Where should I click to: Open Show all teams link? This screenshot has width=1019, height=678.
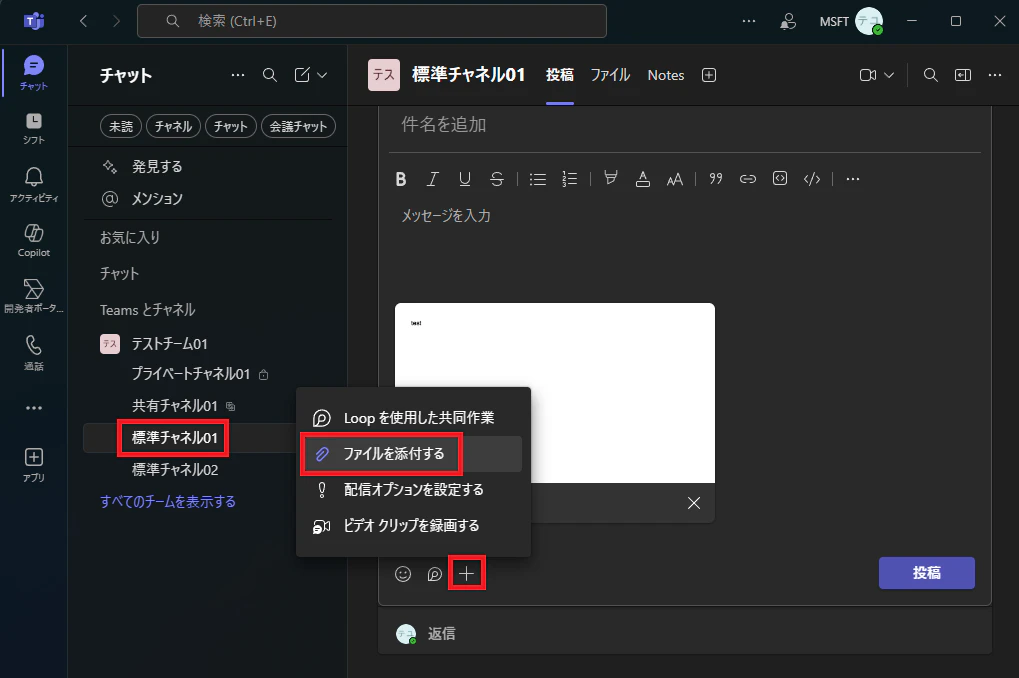(x=168, y=502)
